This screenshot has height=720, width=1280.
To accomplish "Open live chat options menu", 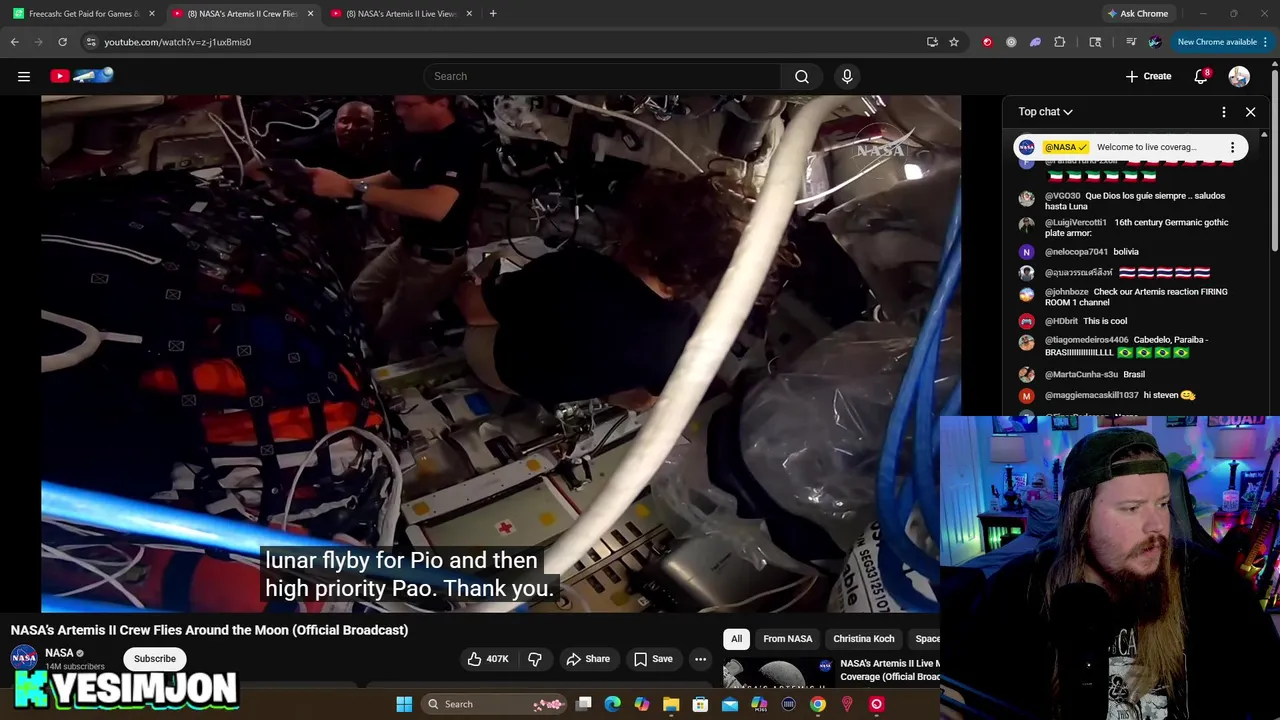I will click(x=1224, y=112).
